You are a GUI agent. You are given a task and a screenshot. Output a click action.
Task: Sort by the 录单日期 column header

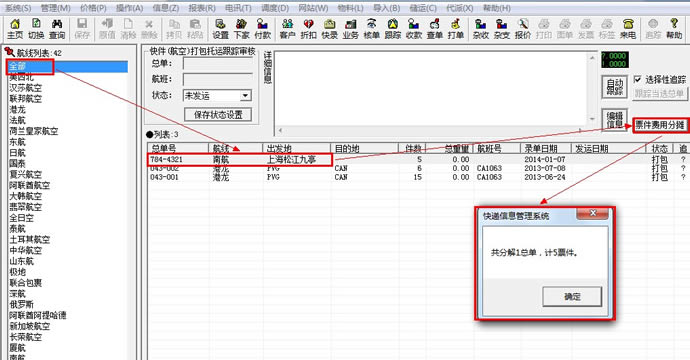pyautogui.click(x=545, y=148)
